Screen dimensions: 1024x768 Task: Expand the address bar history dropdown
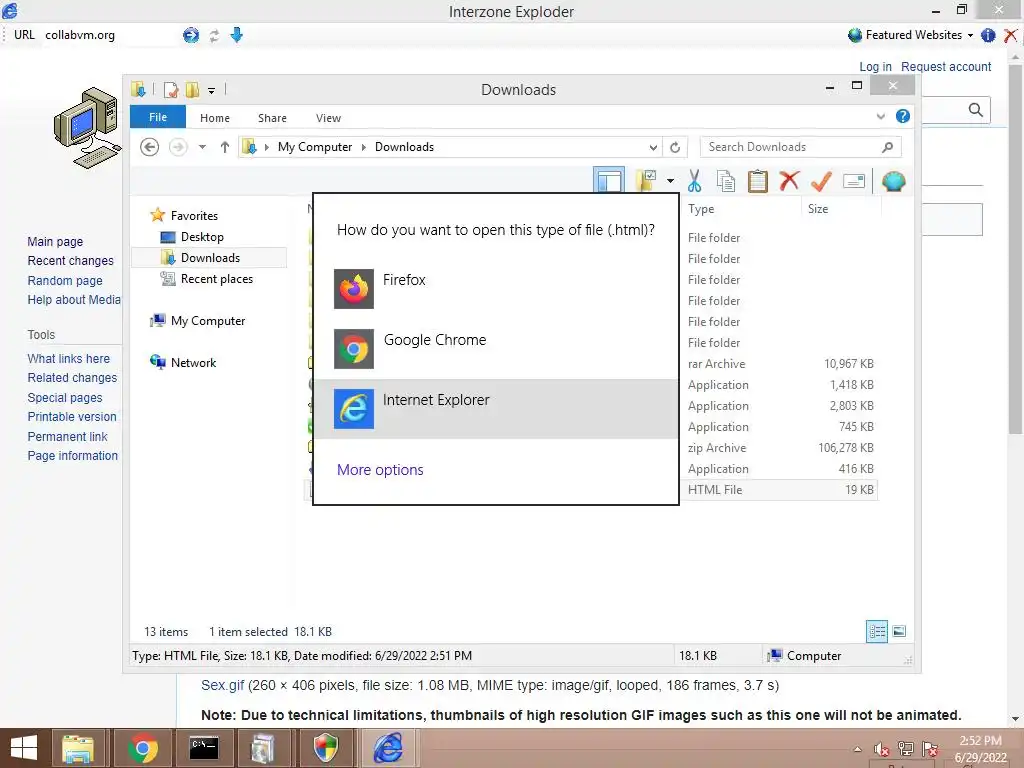tap(652, 148)
